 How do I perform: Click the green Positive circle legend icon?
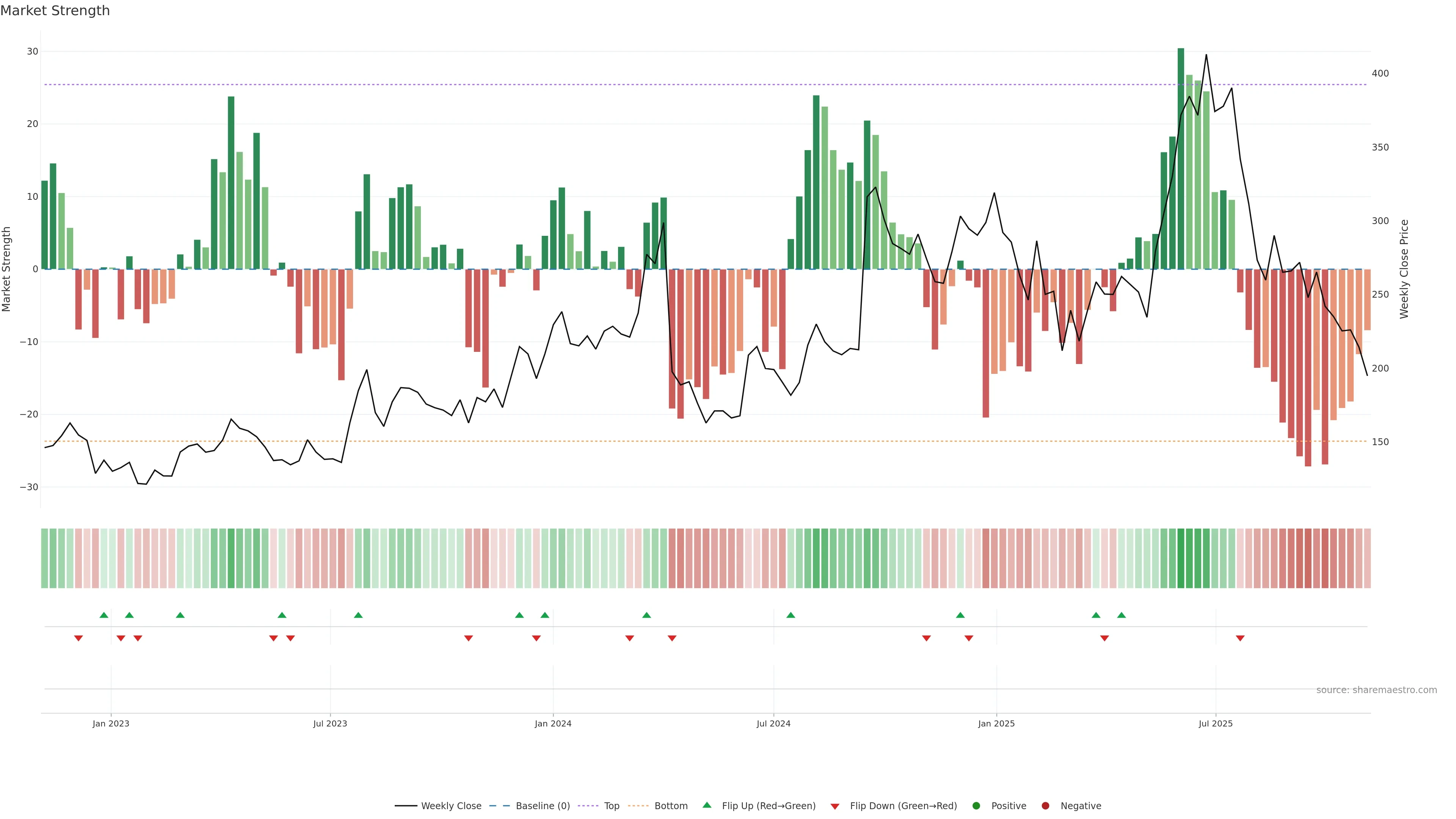(x=976, y=806)
